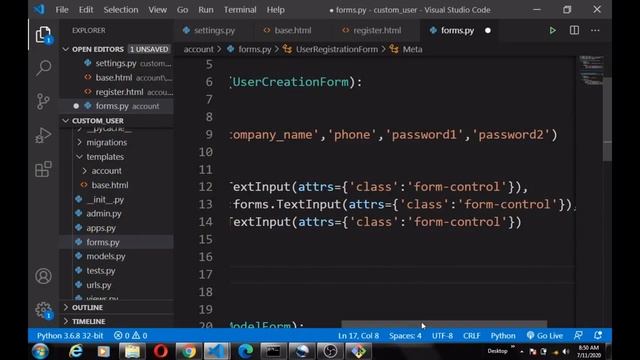Change end of line sequence CRLF
This screenshot has height=360, width=640.
[471, 336]
